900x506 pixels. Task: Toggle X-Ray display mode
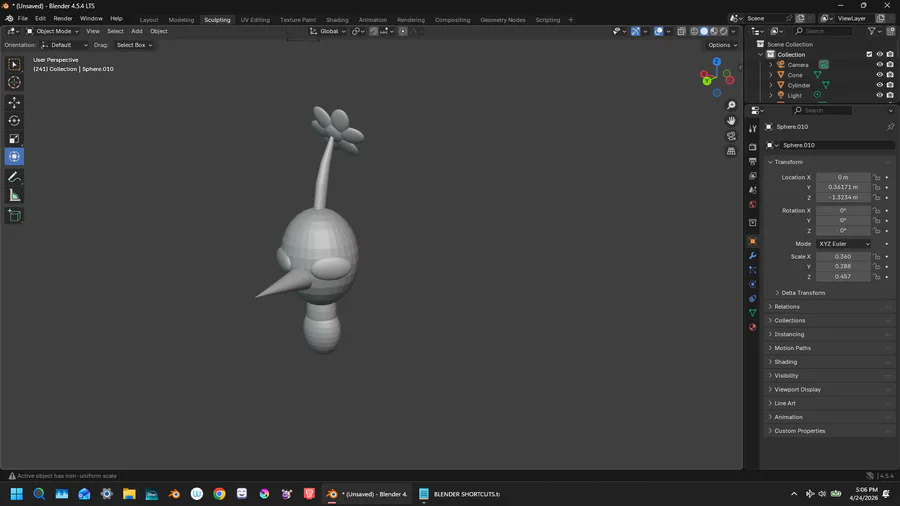pyautogui.click(x=681, y=32)
